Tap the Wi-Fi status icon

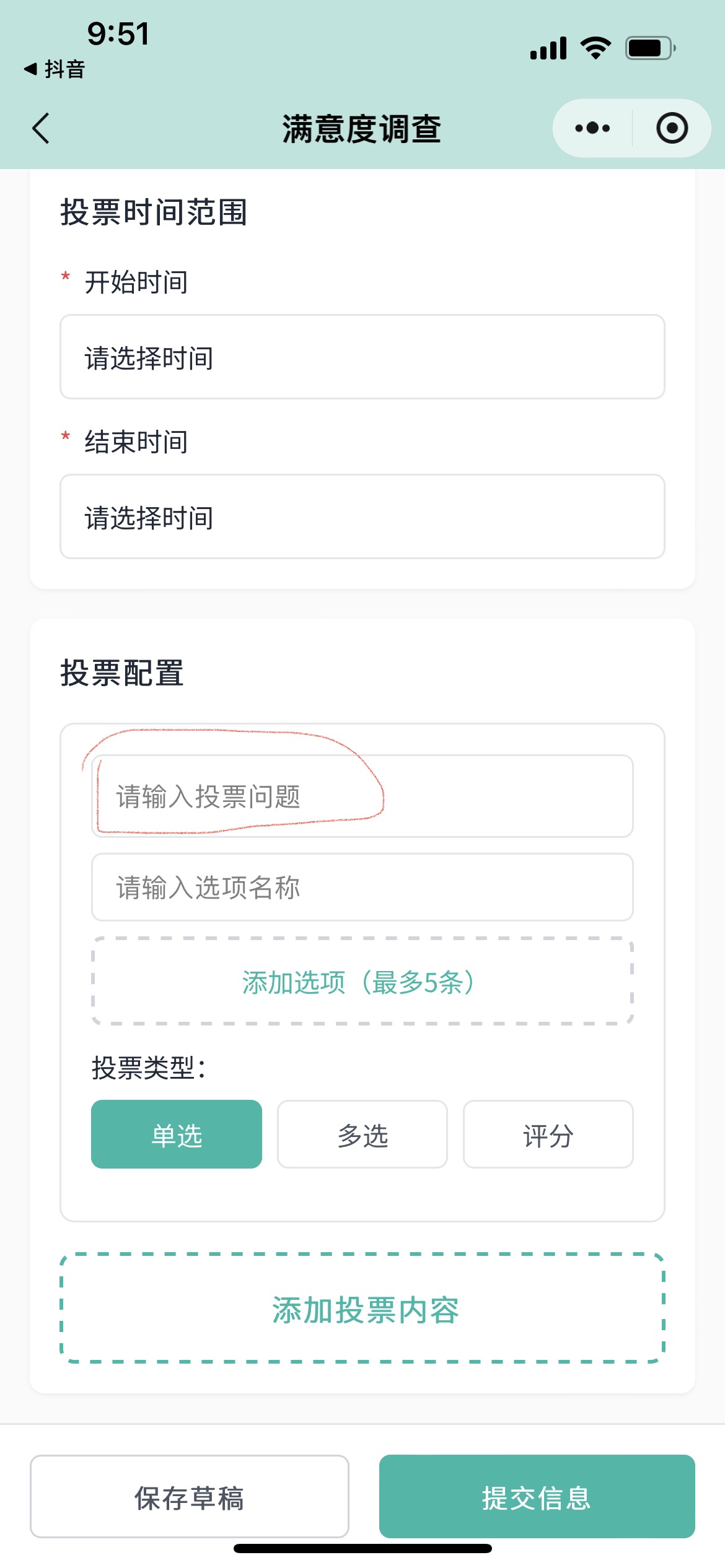click(x=595, y=48)
